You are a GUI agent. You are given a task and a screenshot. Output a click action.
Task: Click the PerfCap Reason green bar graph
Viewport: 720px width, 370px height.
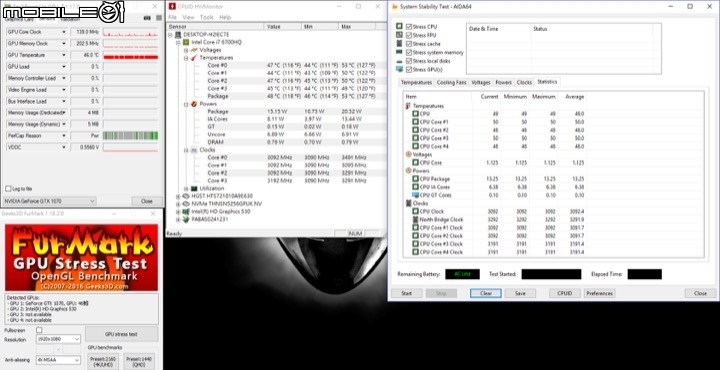tap(130, 136)
